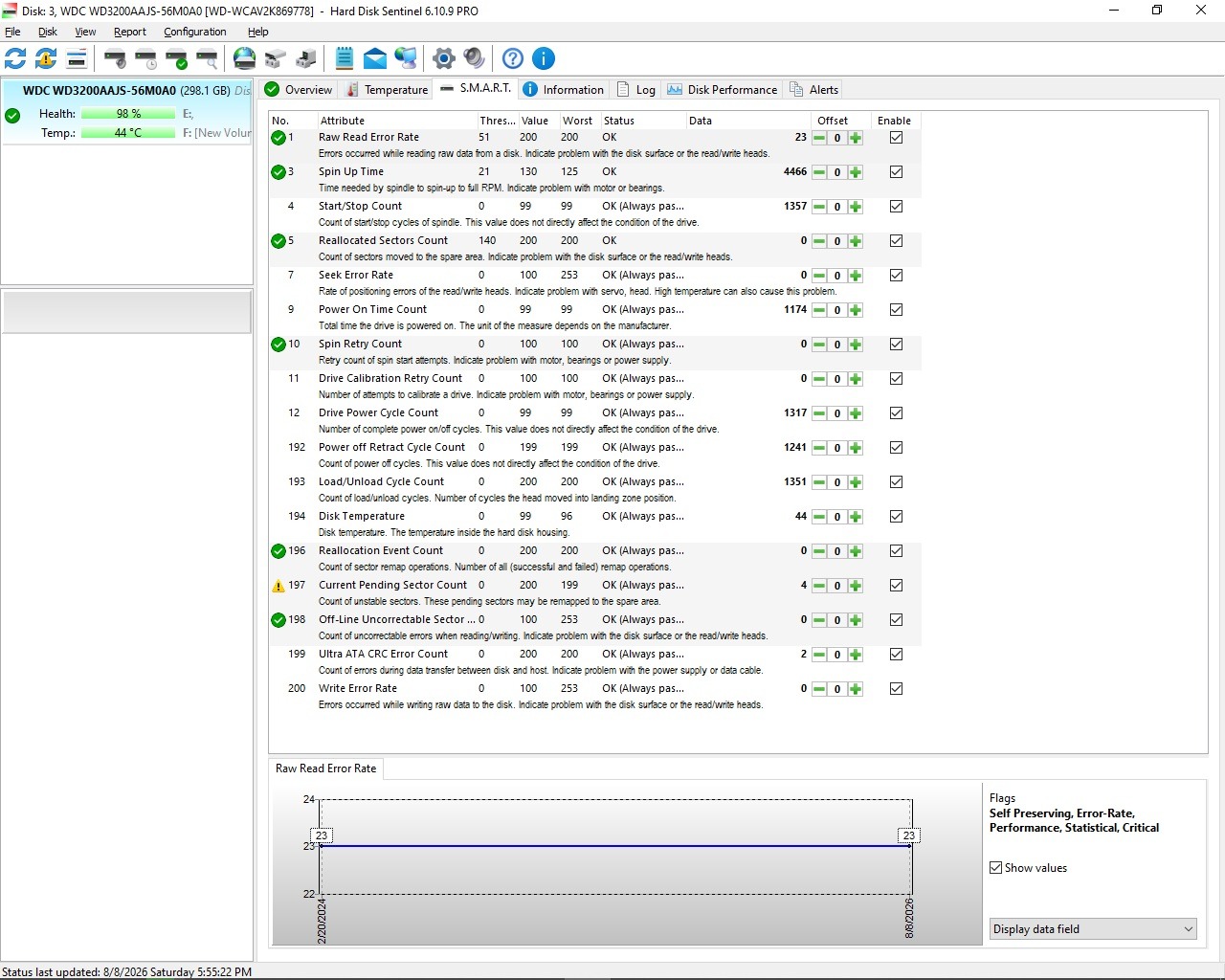Click the green Health 98 % bar
This screenshot has width=1225, height=980.
(x=128, y=114)
